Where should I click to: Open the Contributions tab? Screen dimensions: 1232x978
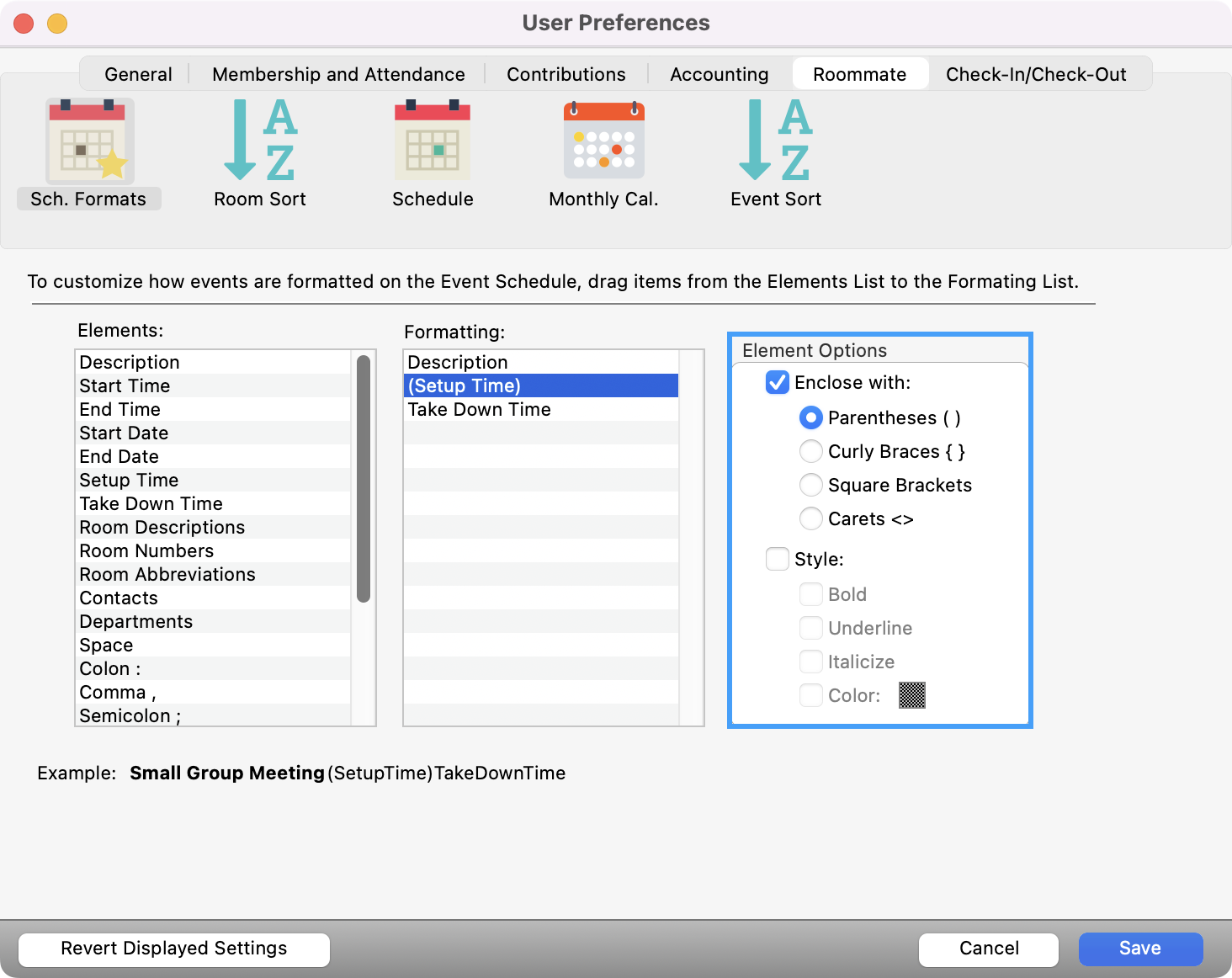[x=566, y=74]
